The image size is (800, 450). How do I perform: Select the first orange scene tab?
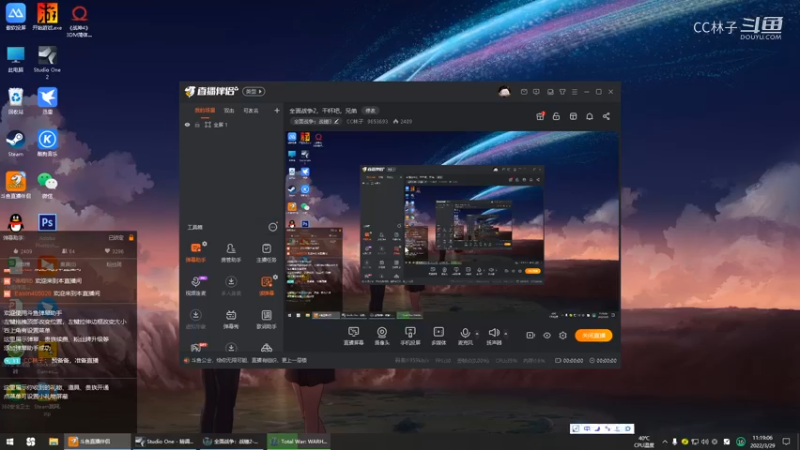(205, 110)
